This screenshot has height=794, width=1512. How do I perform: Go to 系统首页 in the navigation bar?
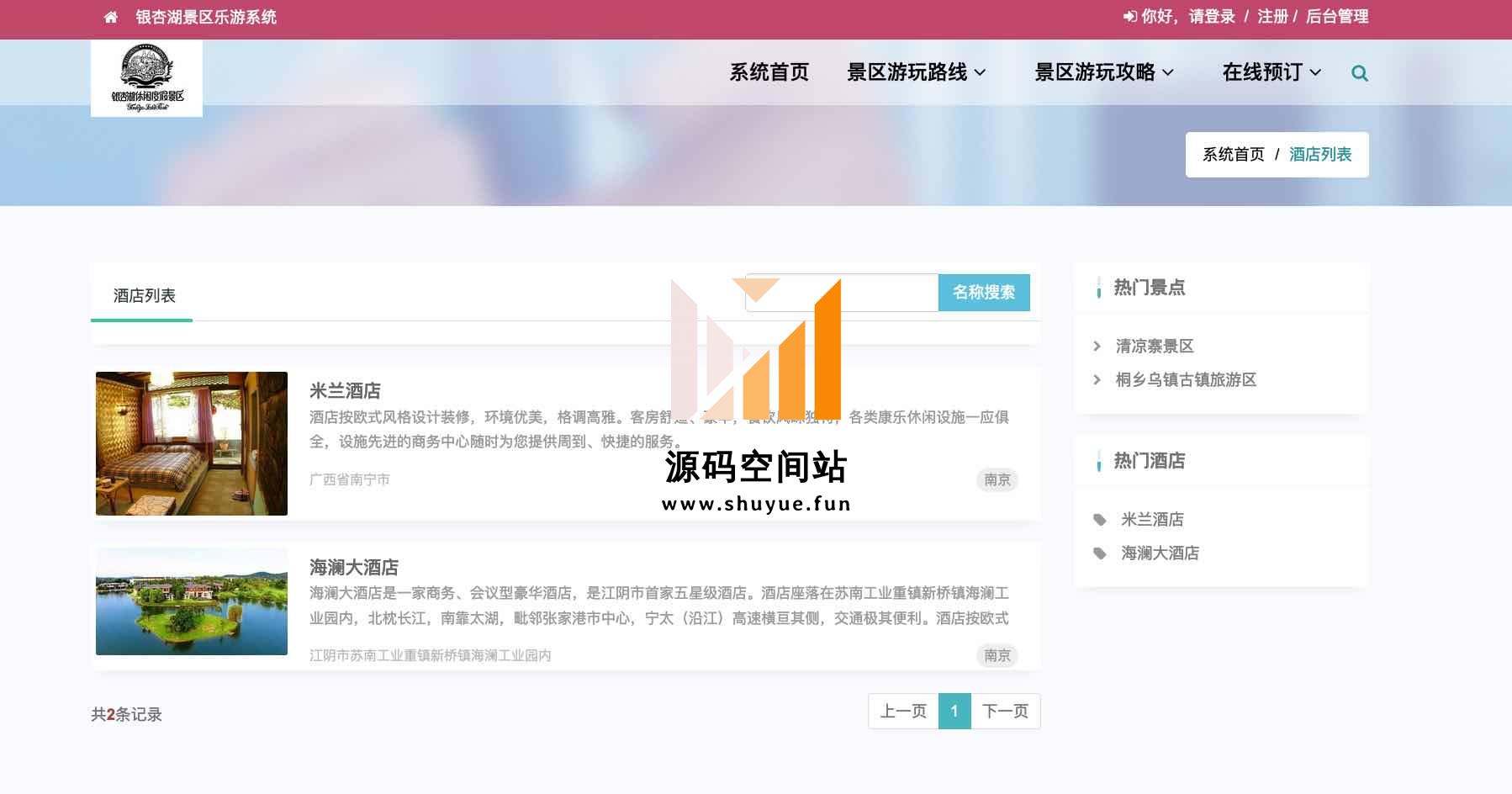tap(769, 72)
